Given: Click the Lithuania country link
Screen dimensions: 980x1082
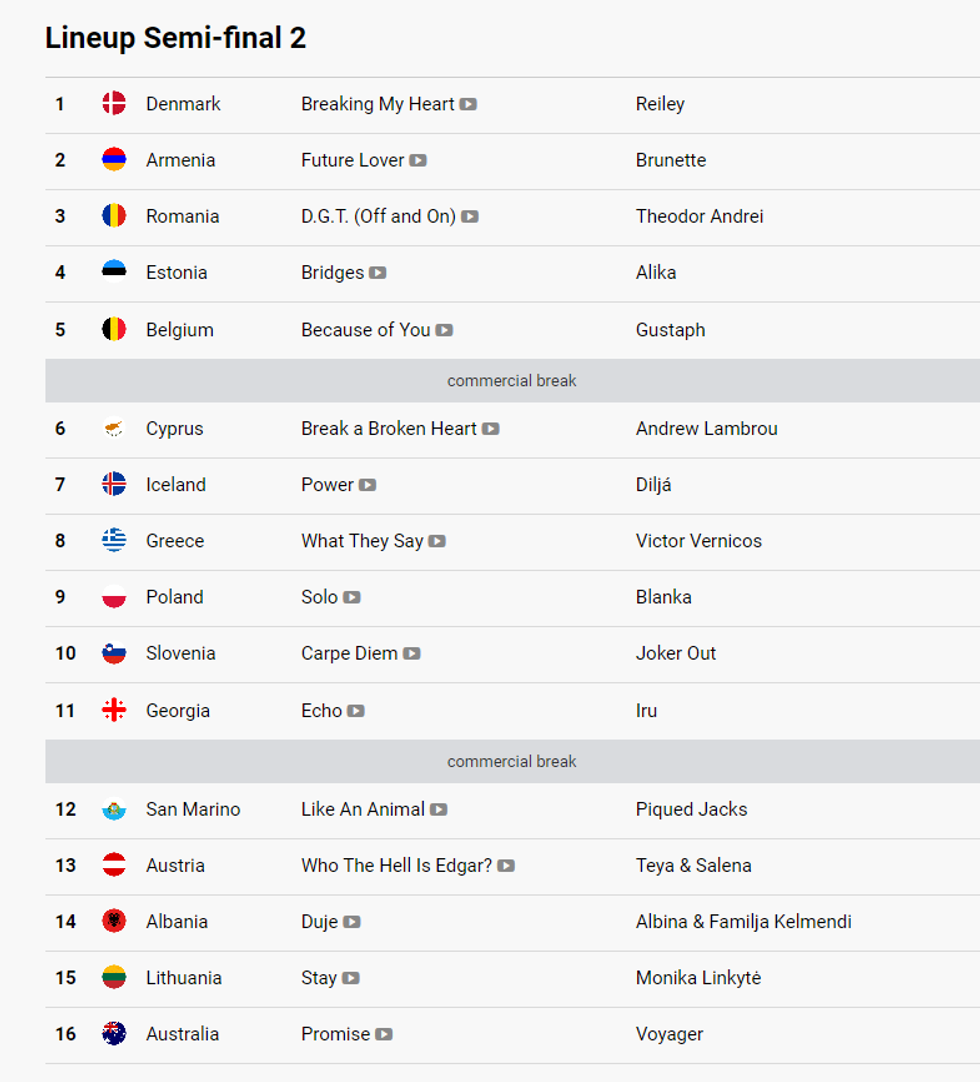Looking at the screenshot, I should coord(184,978).
